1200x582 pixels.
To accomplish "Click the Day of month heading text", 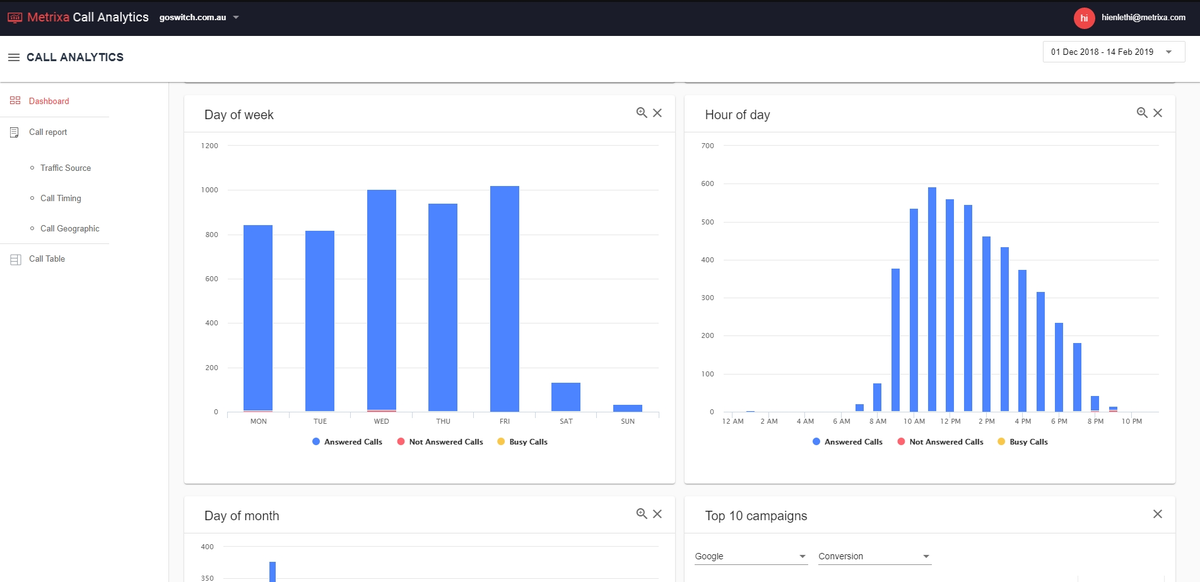I will [x=242, y=516].
